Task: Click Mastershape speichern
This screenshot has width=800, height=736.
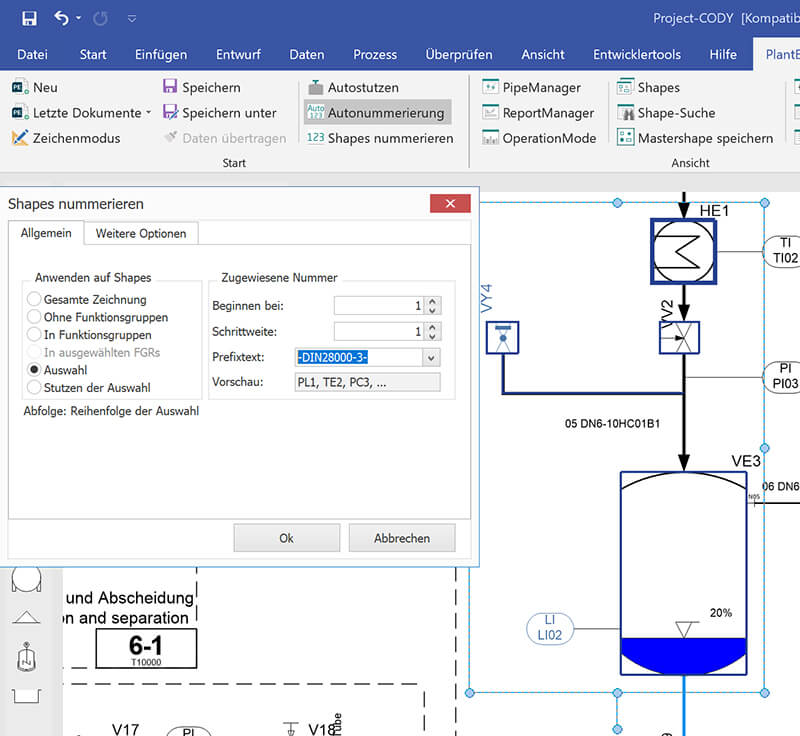Action: (694, 138)
